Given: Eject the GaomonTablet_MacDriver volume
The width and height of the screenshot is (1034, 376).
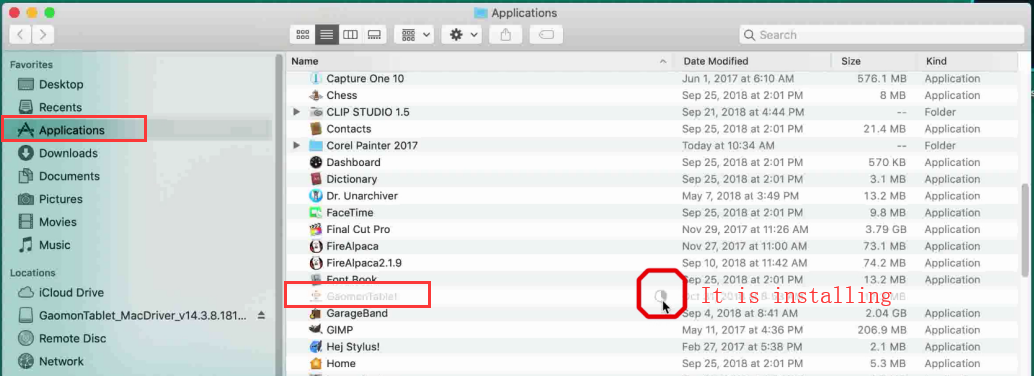Looking at the screenshot, I should (x=261, y=315).
